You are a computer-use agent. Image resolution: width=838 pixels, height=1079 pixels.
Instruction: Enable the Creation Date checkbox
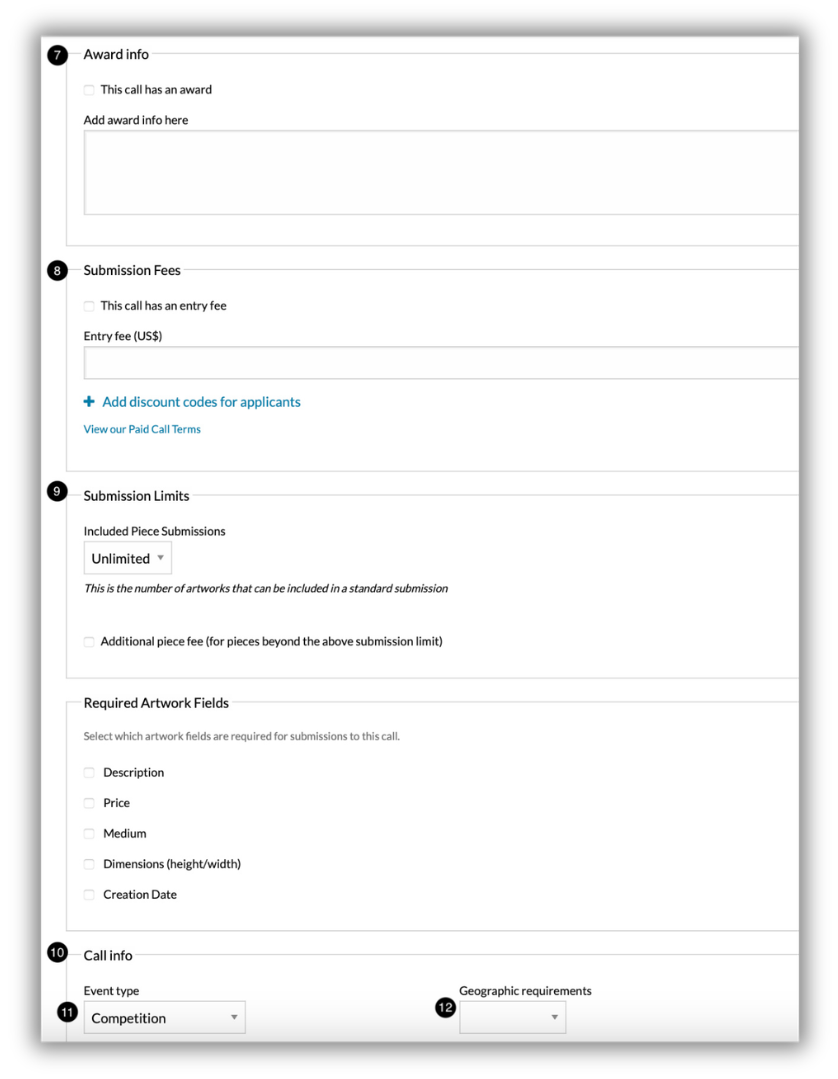pos(89,895)
